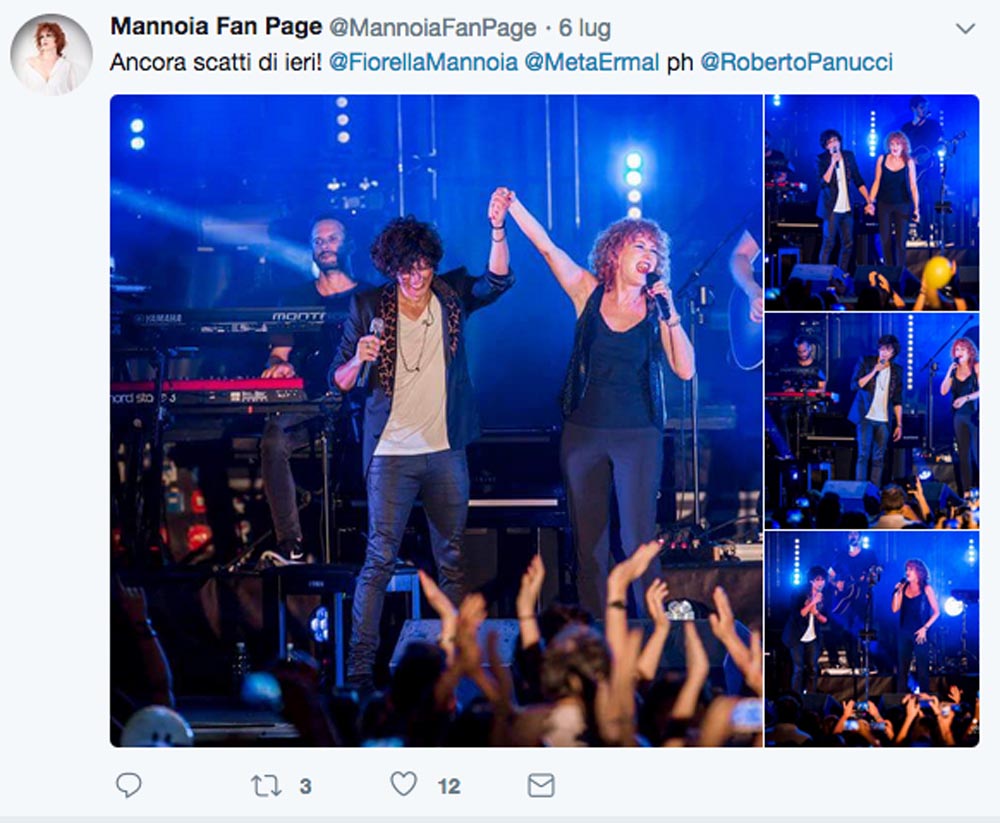This screenshot has height=823, width=1000.
Task: Click the reply speech bubble icon
Action: [x=129, y=785]
